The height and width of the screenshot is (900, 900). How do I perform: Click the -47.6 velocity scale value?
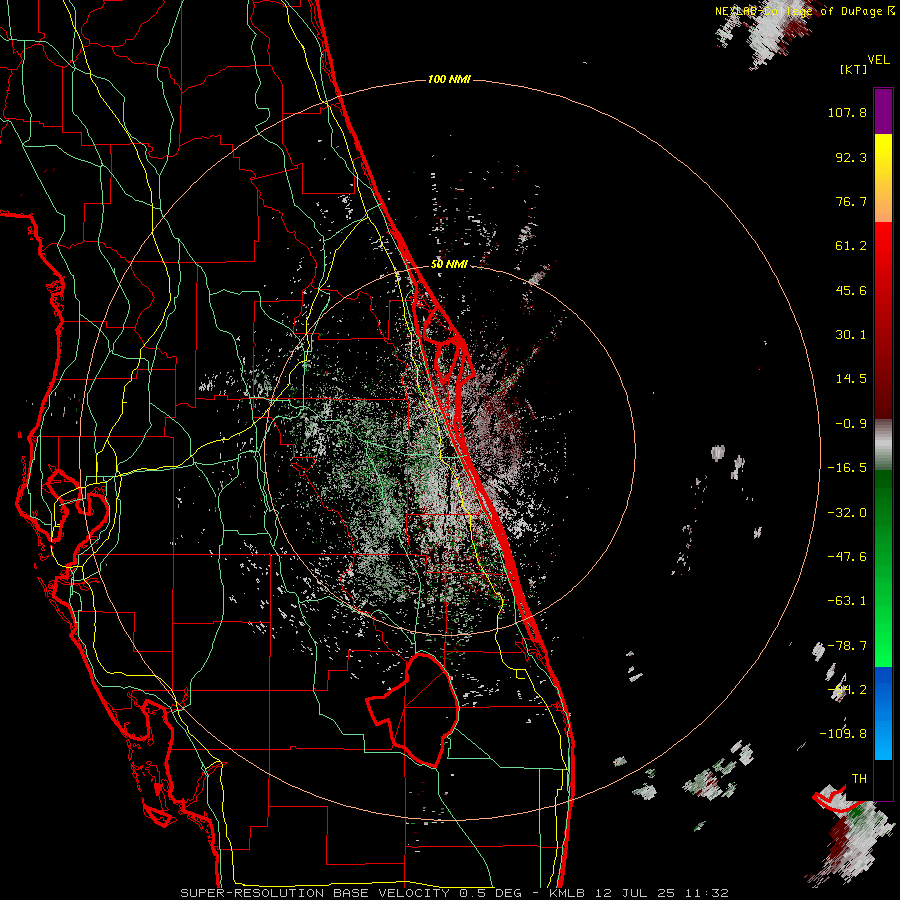847,557
